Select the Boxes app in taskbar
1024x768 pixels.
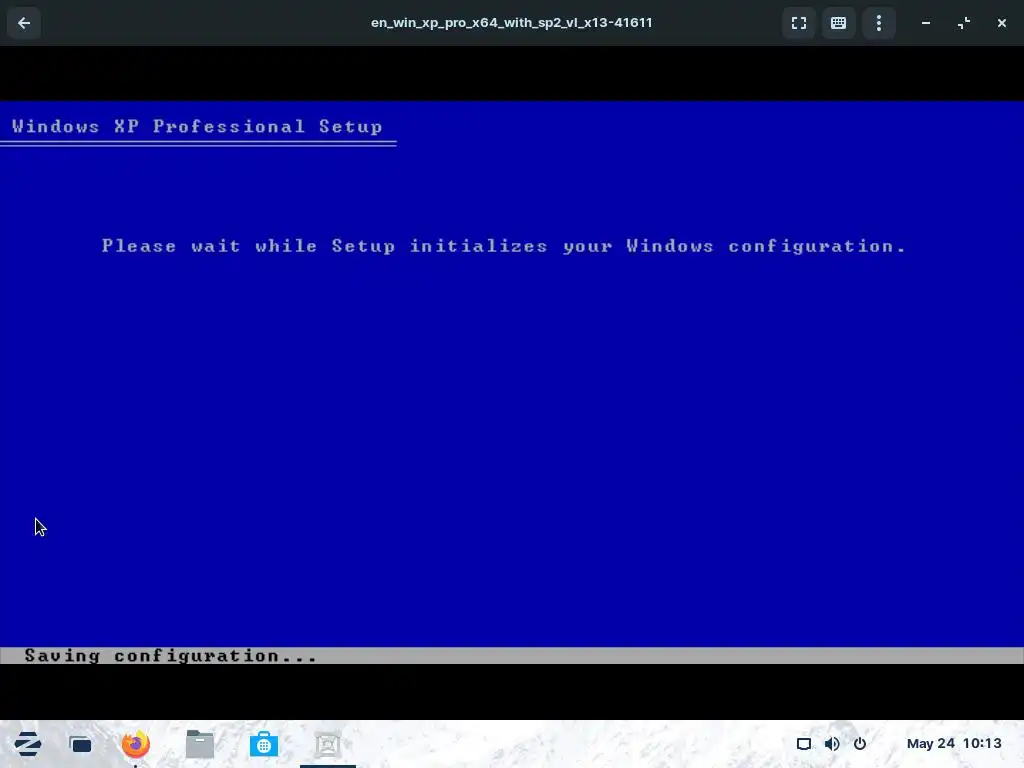pyautogui.click(x=328, y=744)
